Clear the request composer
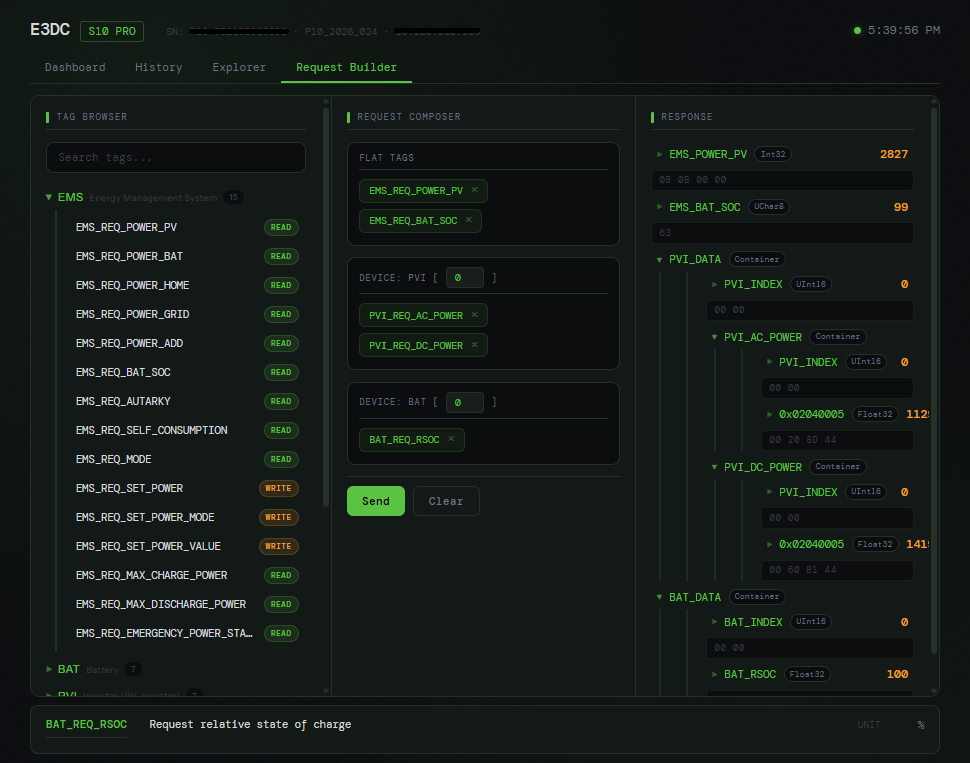This screenshot has width=970, height=763. pyautogui.click(x=446, y=501)
